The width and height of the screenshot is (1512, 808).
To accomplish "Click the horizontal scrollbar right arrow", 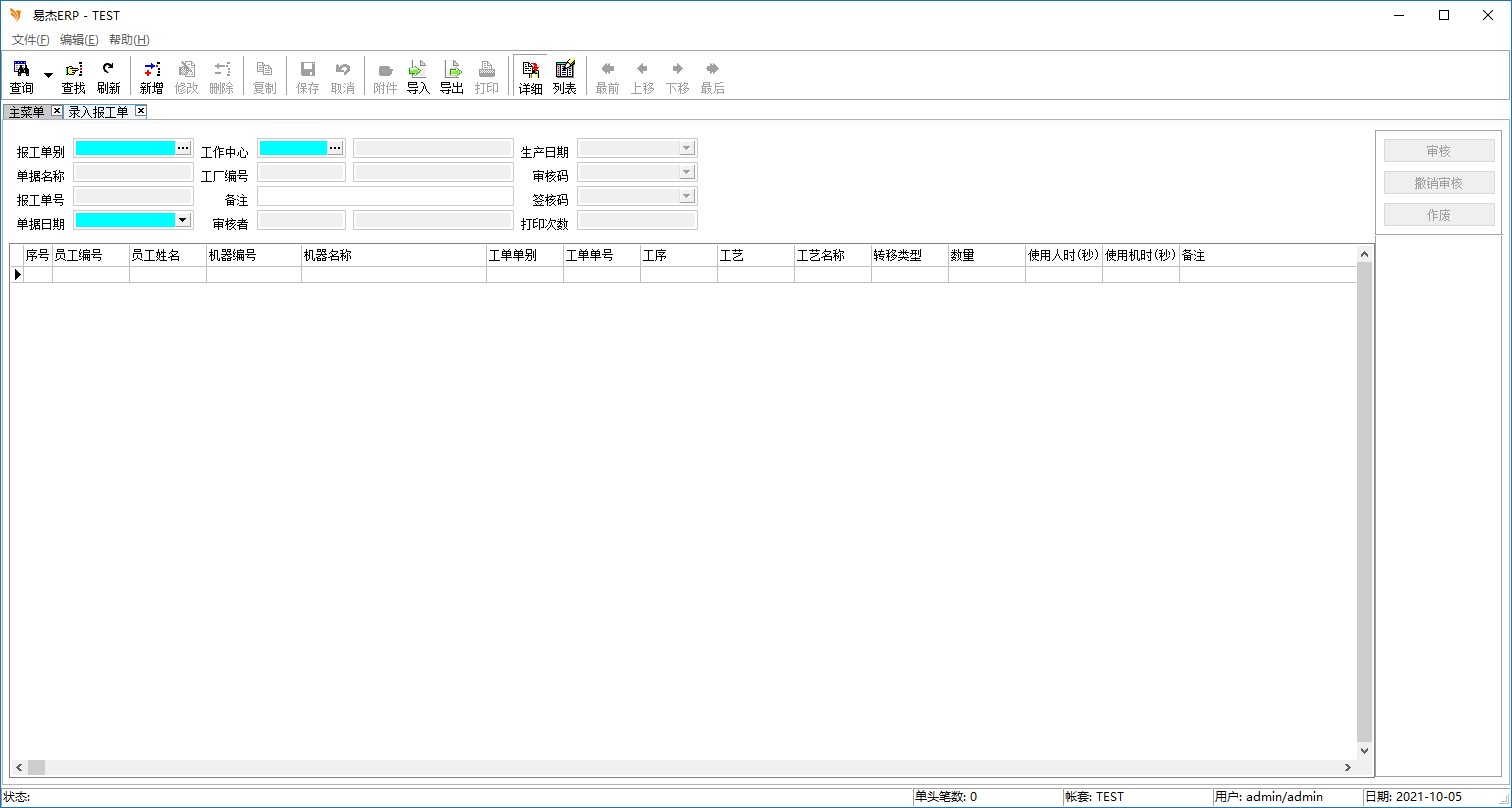I will pos(1348,767).
